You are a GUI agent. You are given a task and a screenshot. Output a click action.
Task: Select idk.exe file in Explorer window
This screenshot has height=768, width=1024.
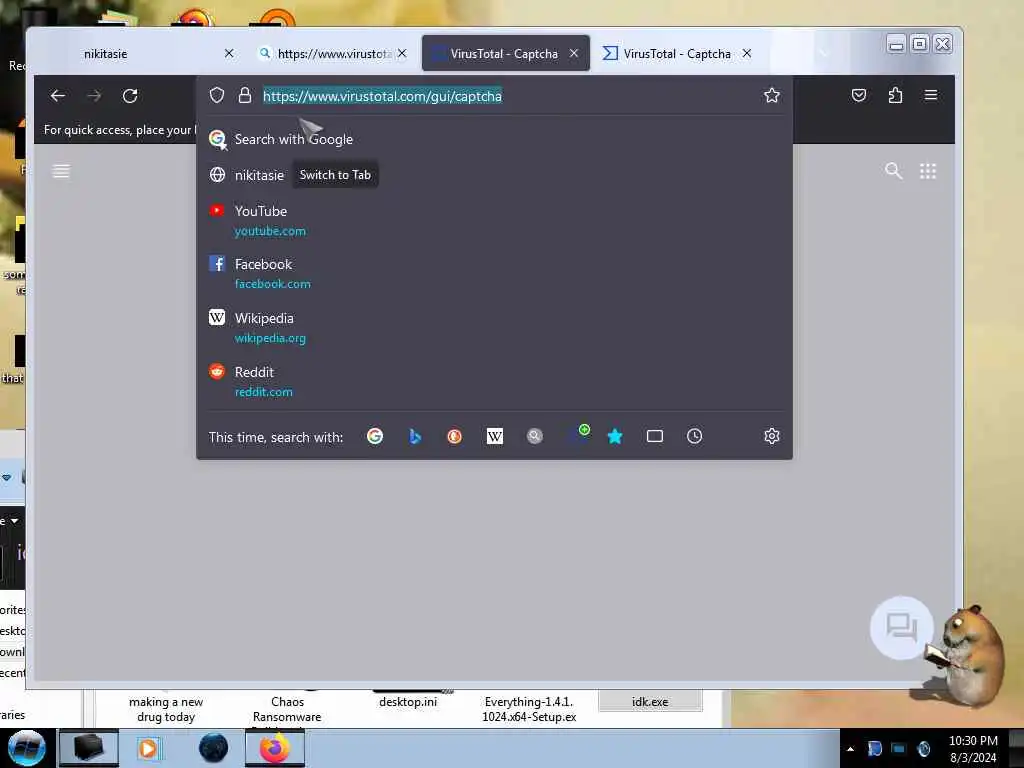650,701
